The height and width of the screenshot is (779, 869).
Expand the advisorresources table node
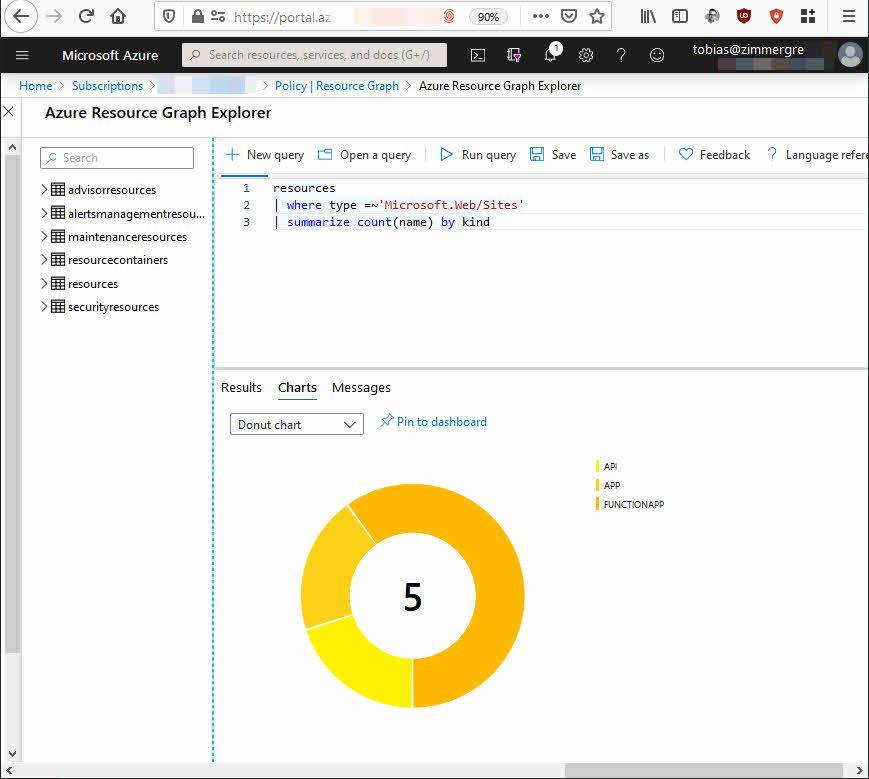click(x=44, y=189)
